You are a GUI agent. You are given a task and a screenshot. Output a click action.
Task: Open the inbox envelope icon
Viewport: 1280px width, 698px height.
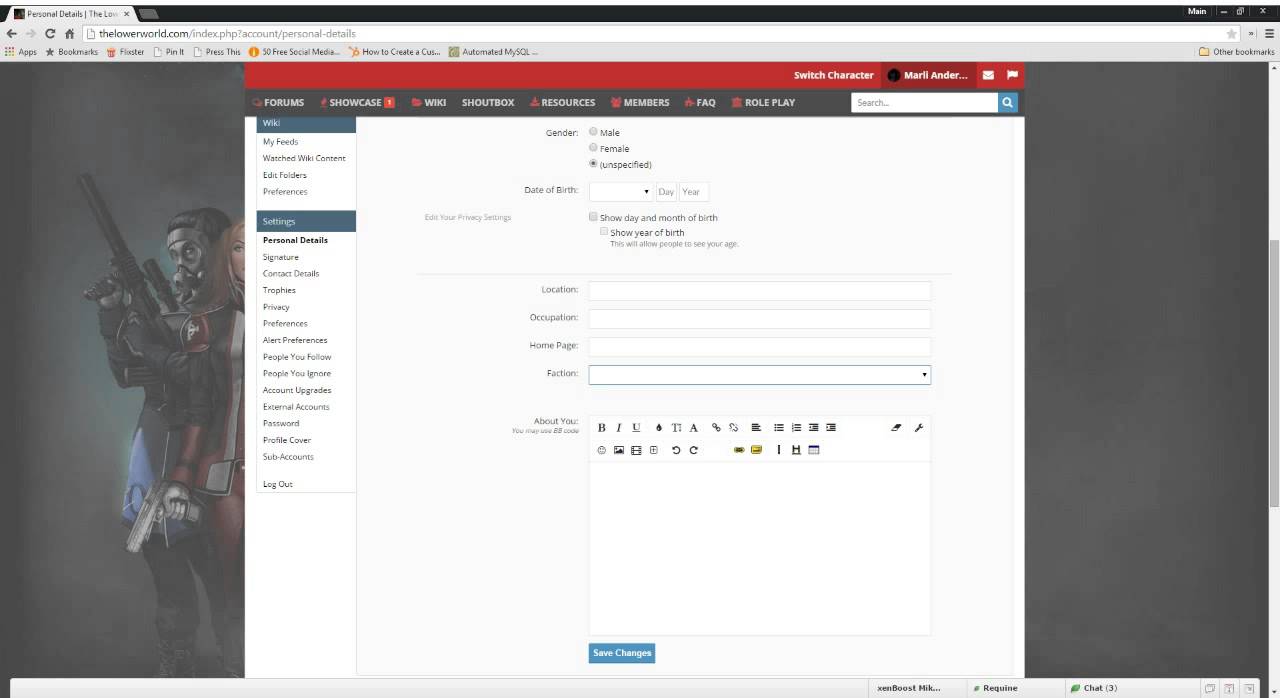coord(988,75)
